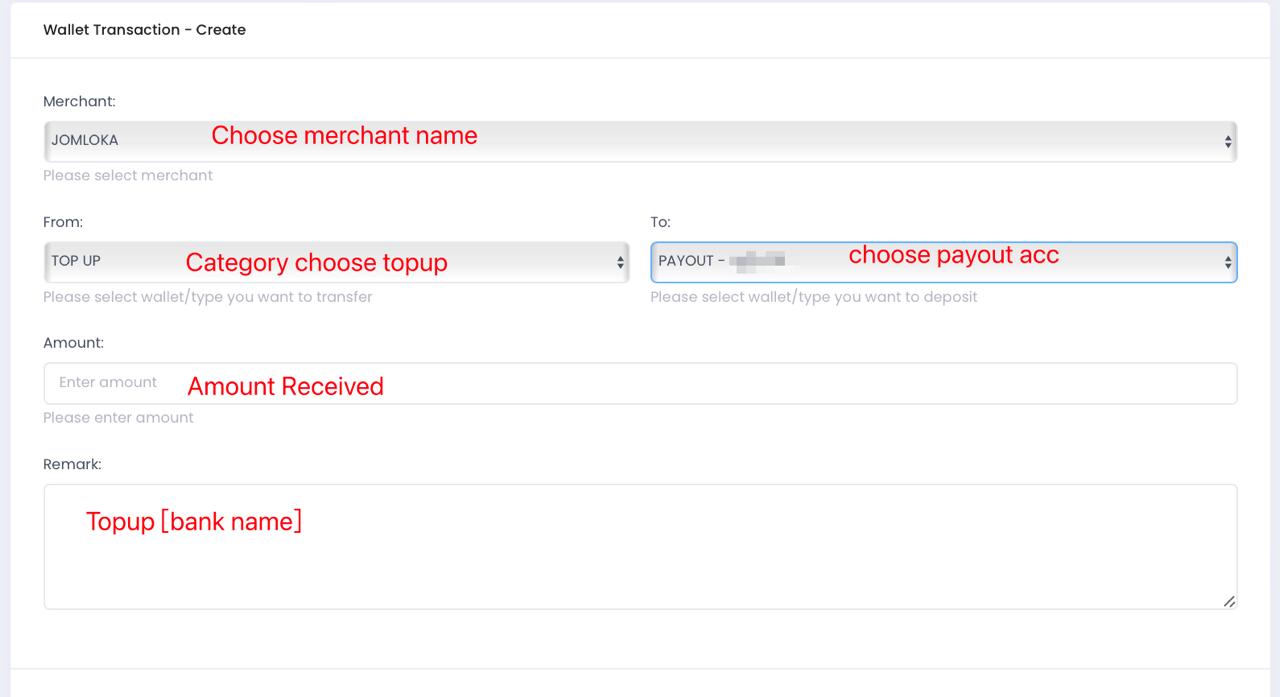Click the hint about wallet to transfer
This screenshot has width=1280, height=697.
coord(207,297)
